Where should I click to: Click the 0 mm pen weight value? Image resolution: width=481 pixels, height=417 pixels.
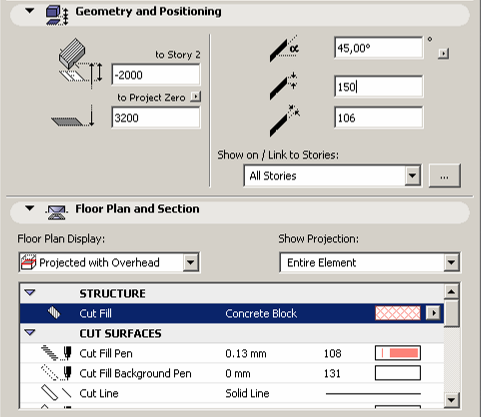238,373
